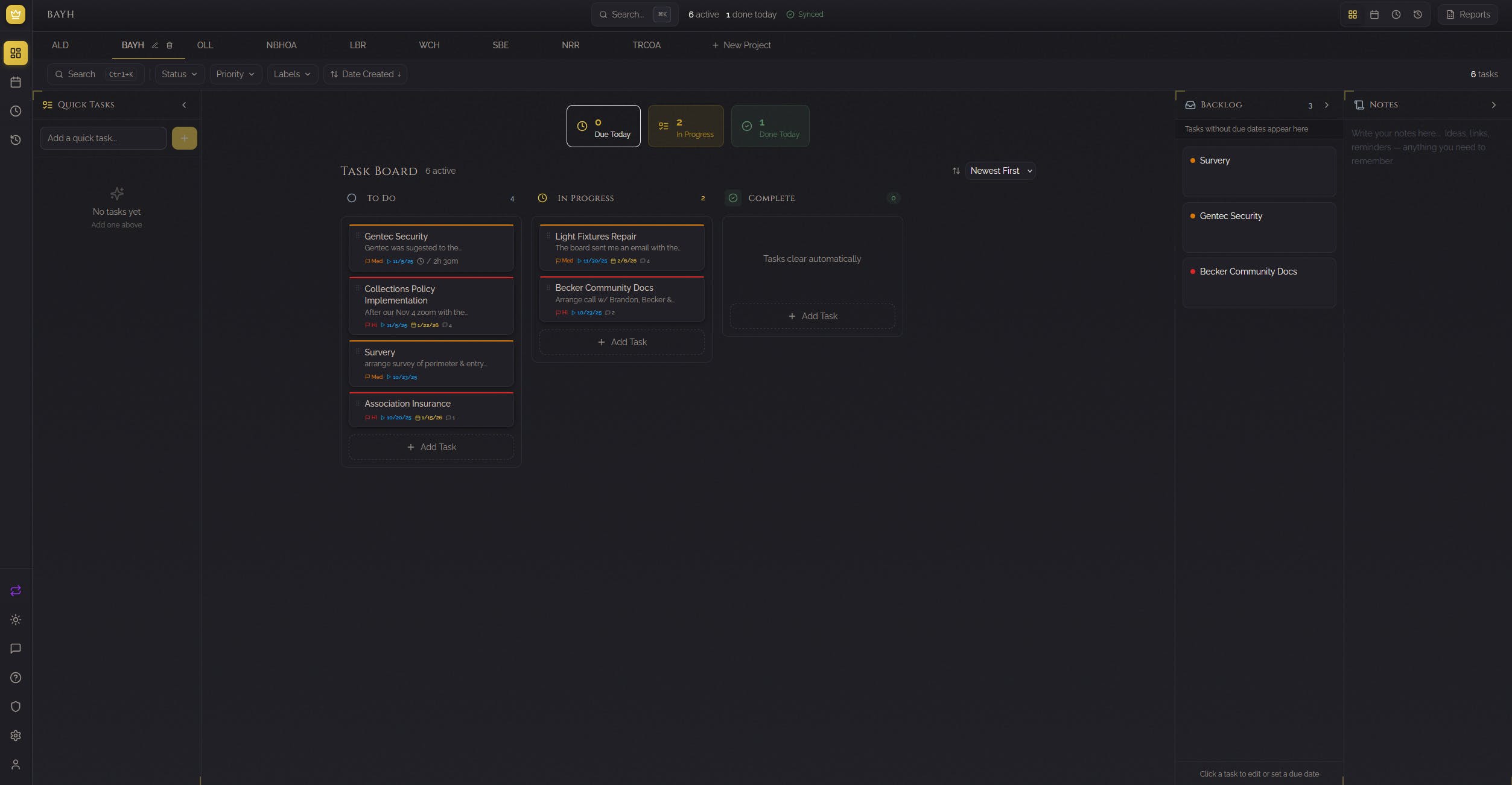Toggle the Done Today summary card
1512x785 pixels.
tap(770, 126)
